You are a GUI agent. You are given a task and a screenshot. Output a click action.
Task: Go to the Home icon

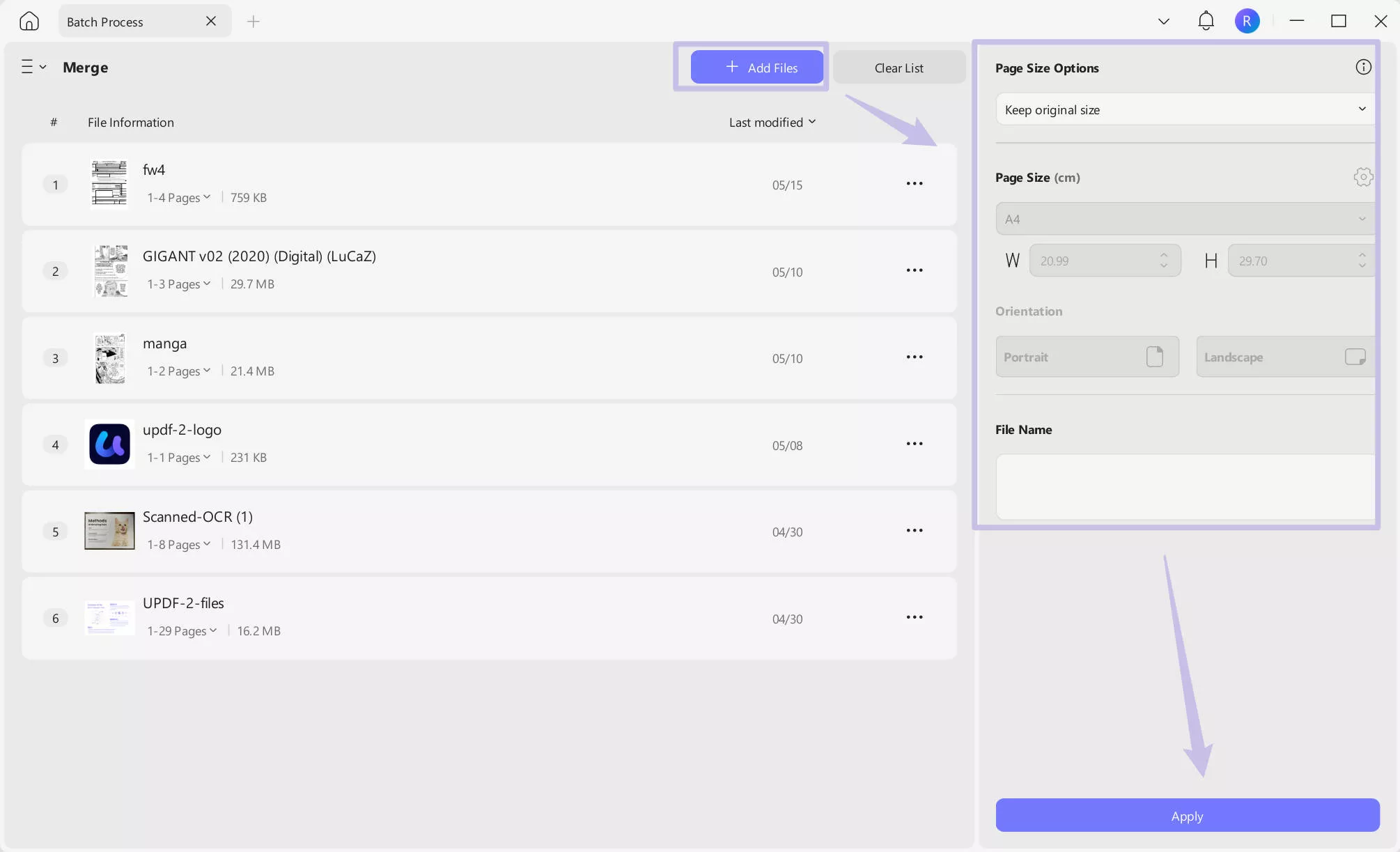29,21
